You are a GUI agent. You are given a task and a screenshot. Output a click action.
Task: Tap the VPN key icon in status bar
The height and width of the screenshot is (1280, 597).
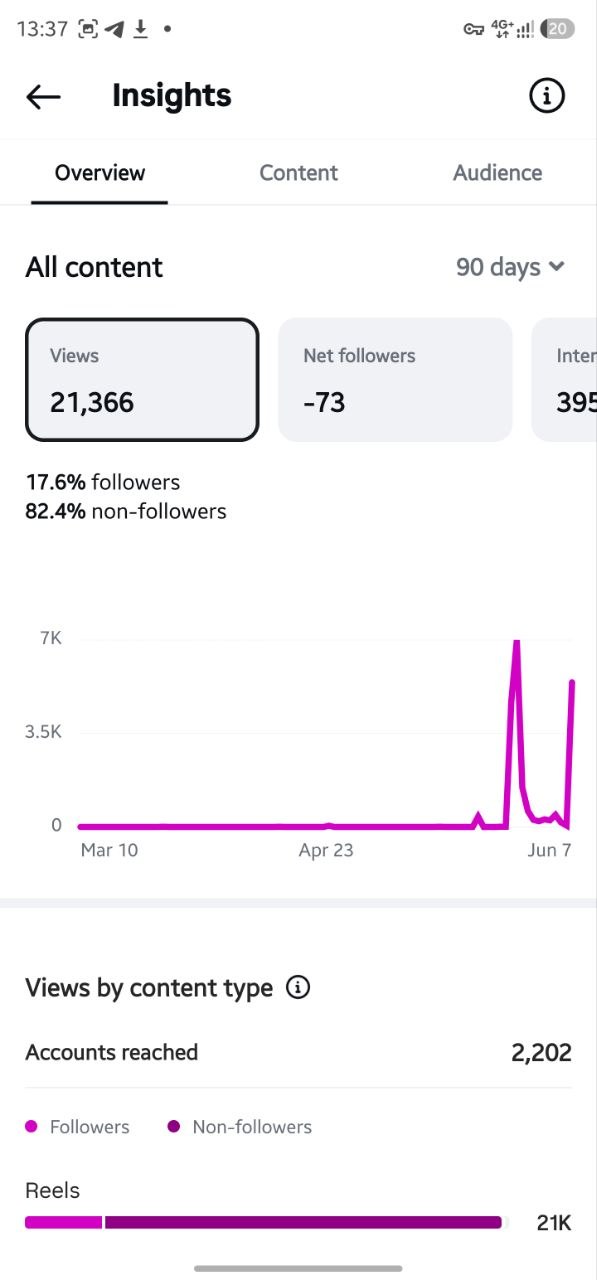click(473, 29)
